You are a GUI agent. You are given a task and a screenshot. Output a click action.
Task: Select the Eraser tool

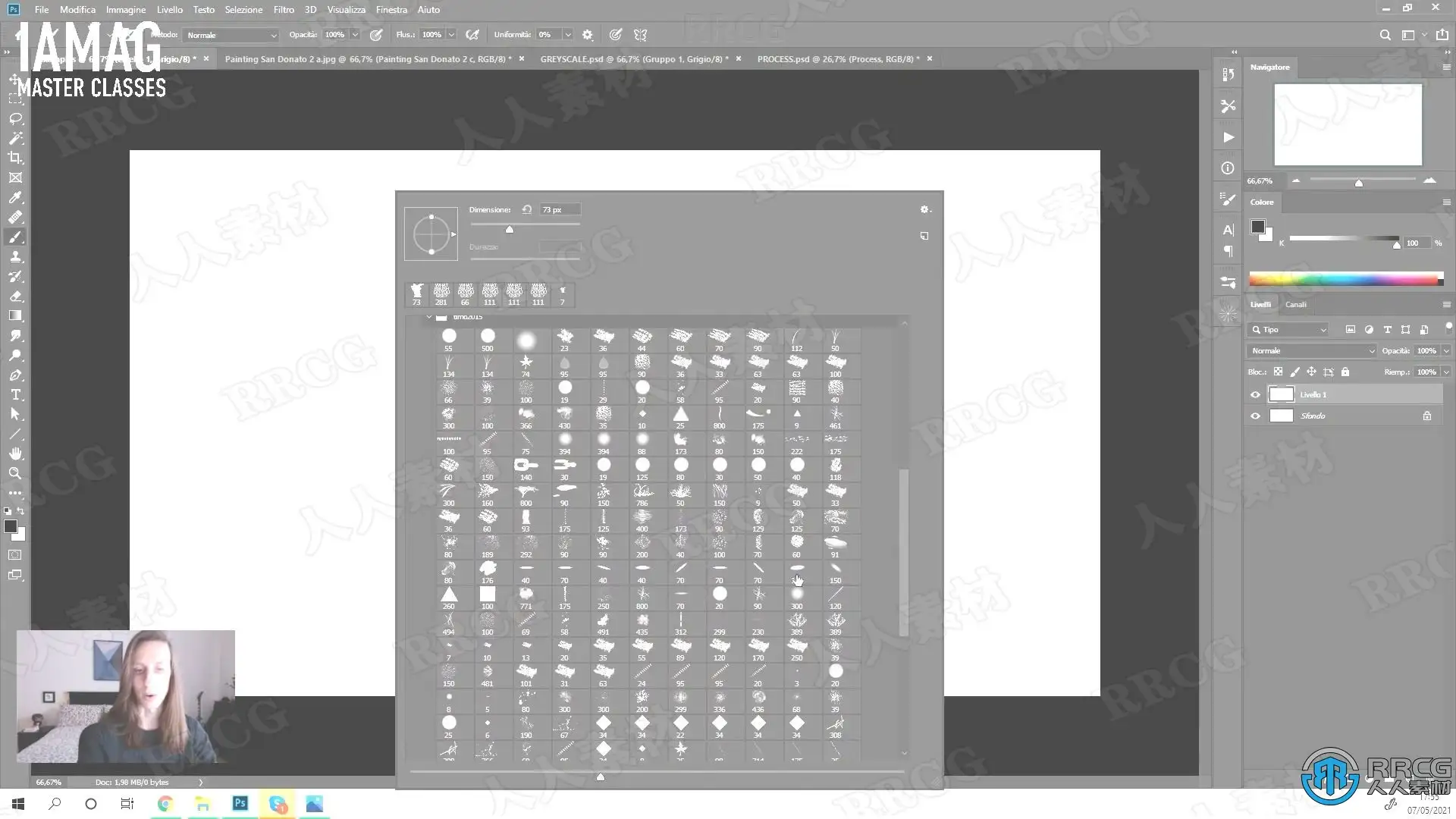point(15,297)
